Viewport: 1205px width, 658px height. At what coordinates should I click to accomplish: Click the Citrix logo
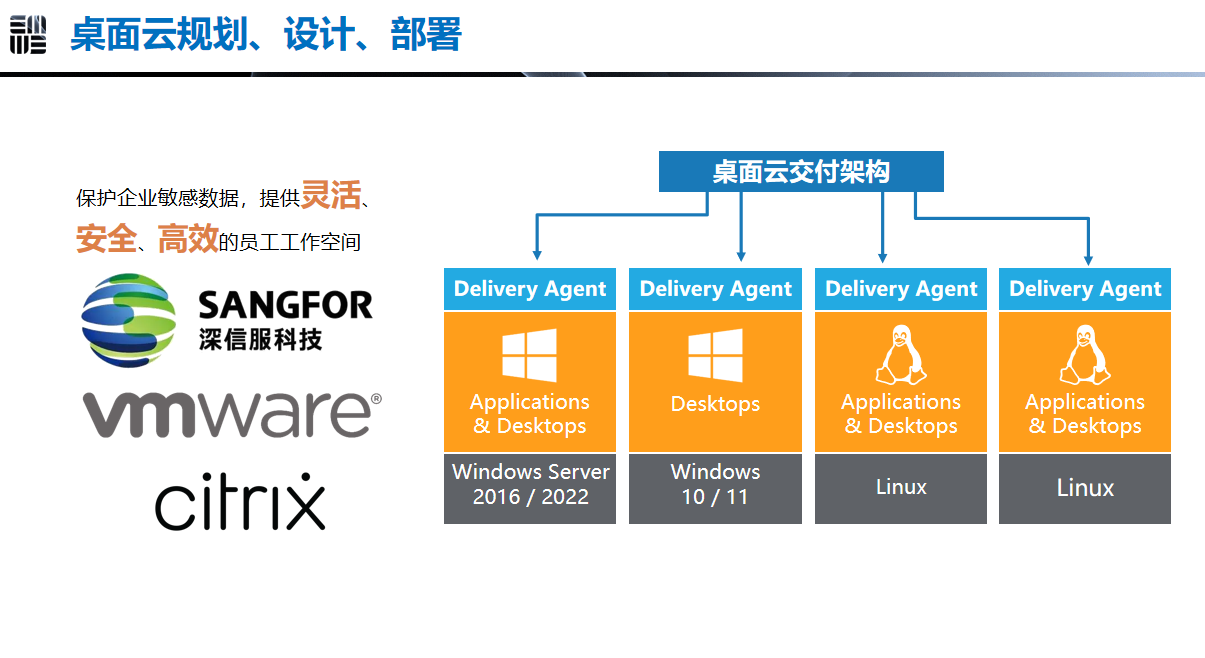click(241, 502)
